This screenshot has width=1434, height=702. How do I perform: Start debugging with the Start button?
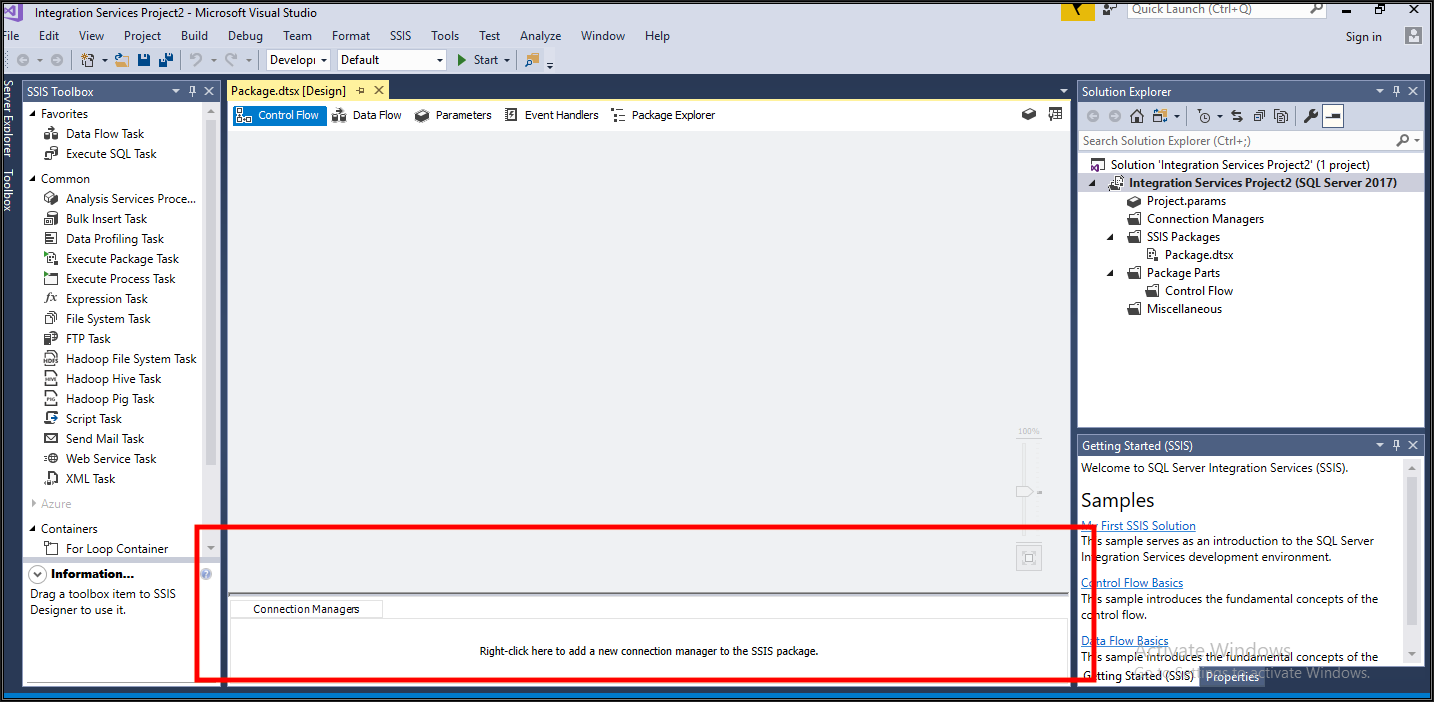tap(478, 60)
